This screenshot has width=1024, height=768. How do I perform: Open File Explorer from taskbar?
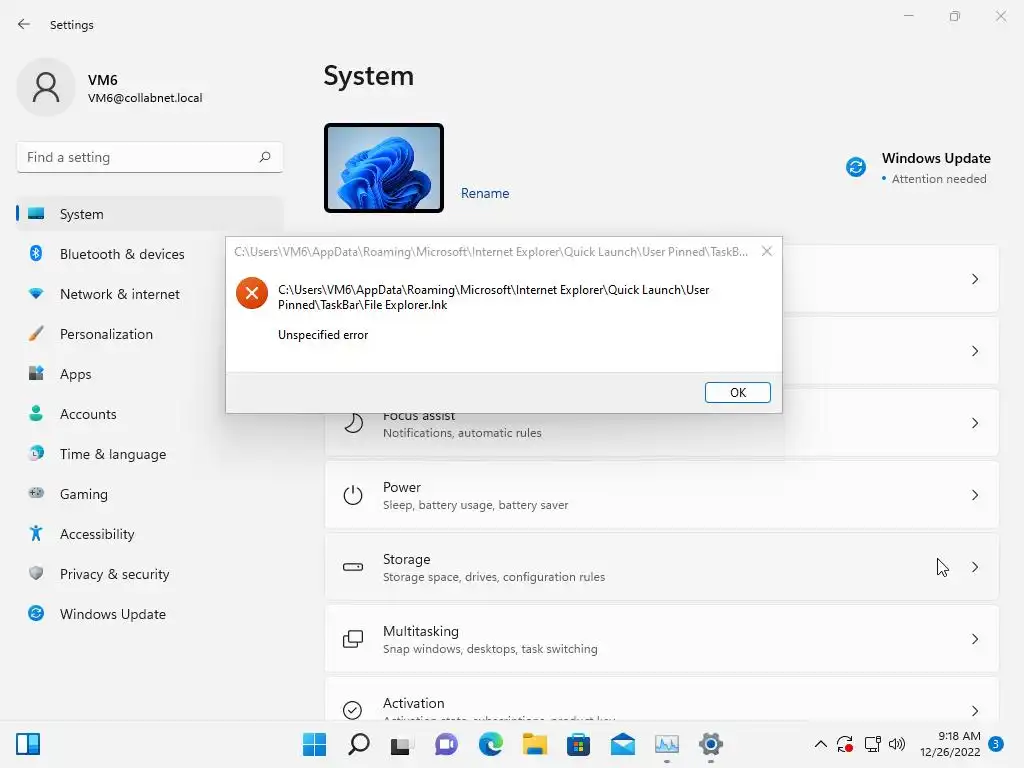pos(534,744)
